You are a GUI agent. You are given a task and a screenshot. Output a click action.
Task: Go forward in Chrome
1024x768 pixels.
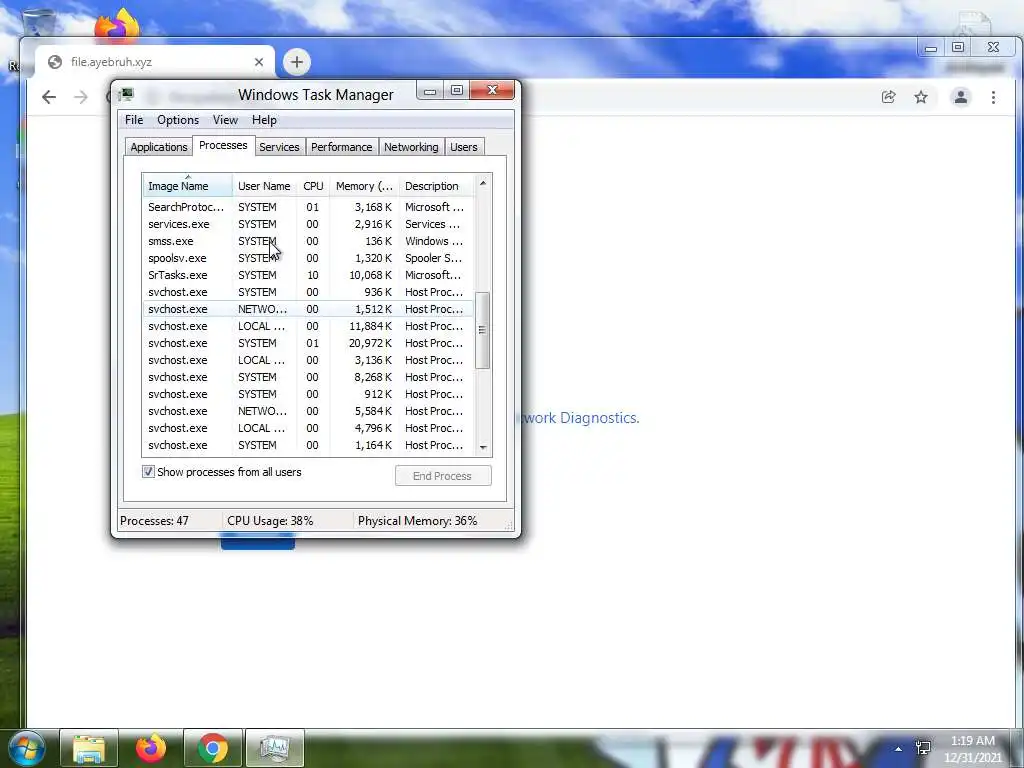(81, 97)
